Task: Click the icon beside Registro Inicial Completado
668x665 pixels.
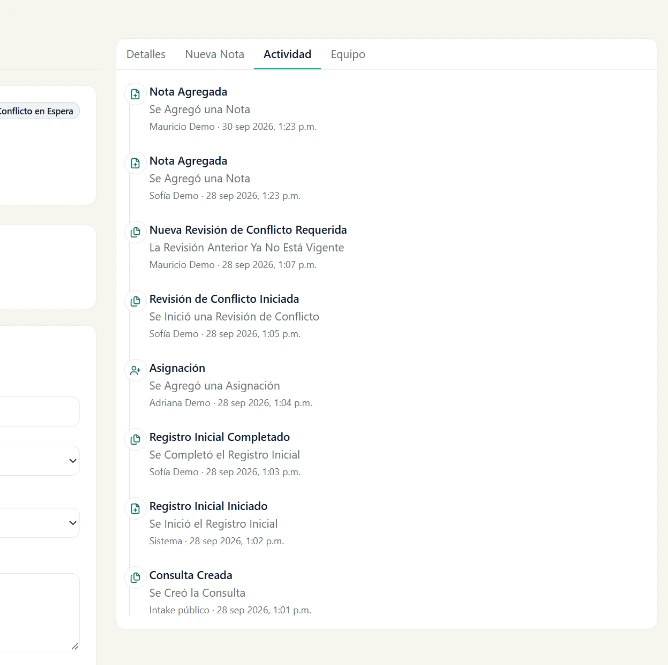Action: click(135, 439)
